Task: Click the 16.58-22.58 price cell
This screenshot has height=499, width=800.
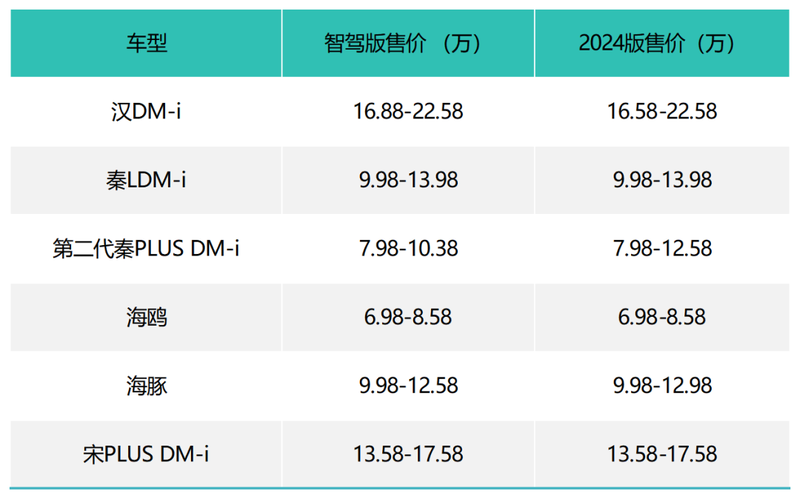Action: pyautogui.click(x=662, y=112)
